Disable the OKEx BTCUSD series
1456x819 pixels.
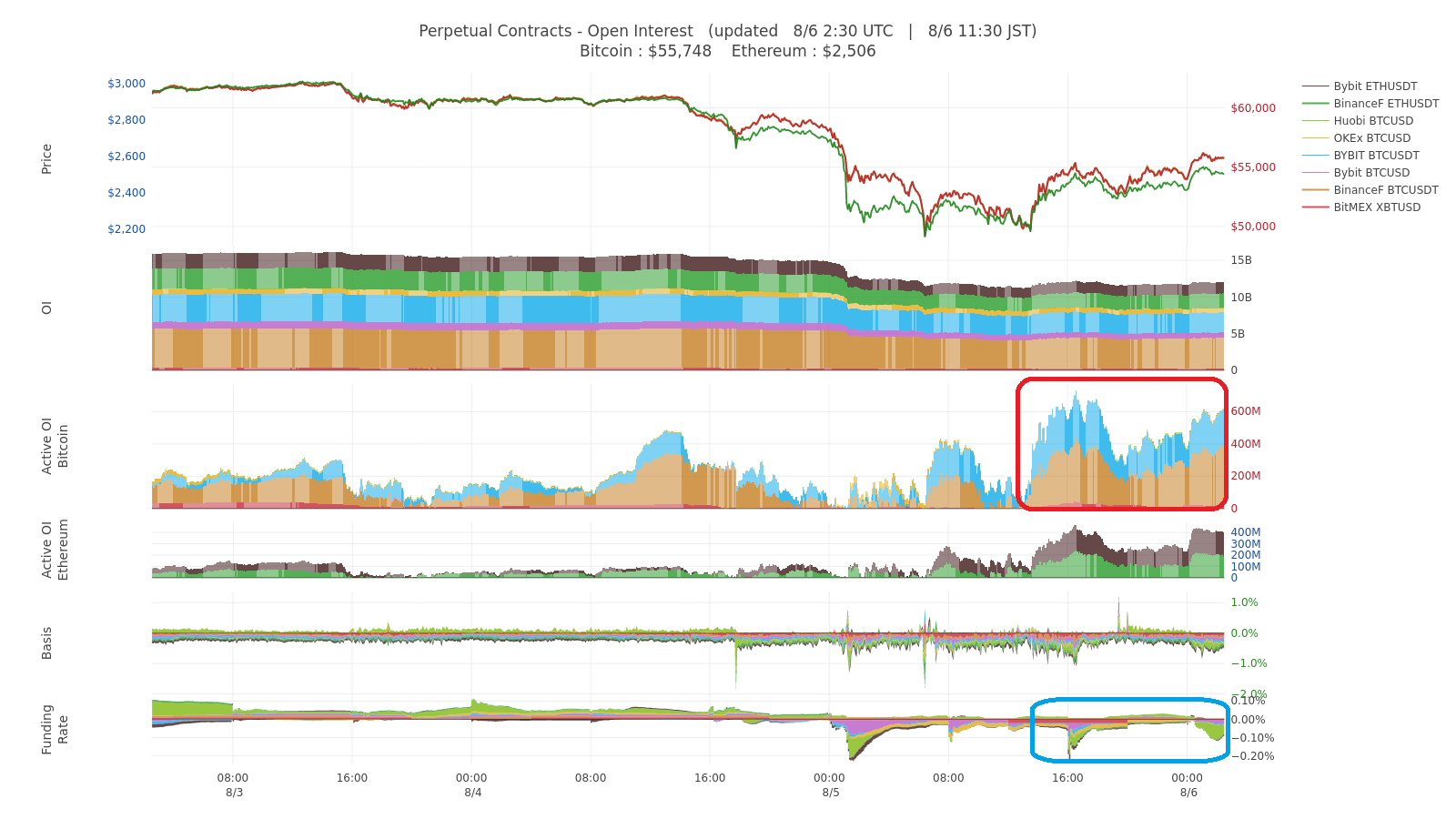pos(1372,137)
